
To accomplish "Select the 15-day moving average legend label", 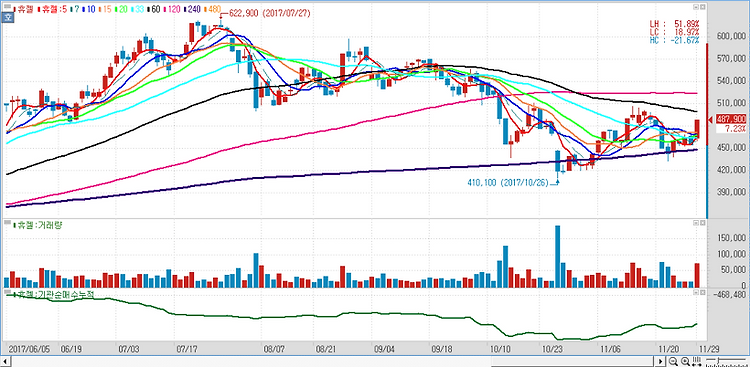I will (x=105, y=9).
